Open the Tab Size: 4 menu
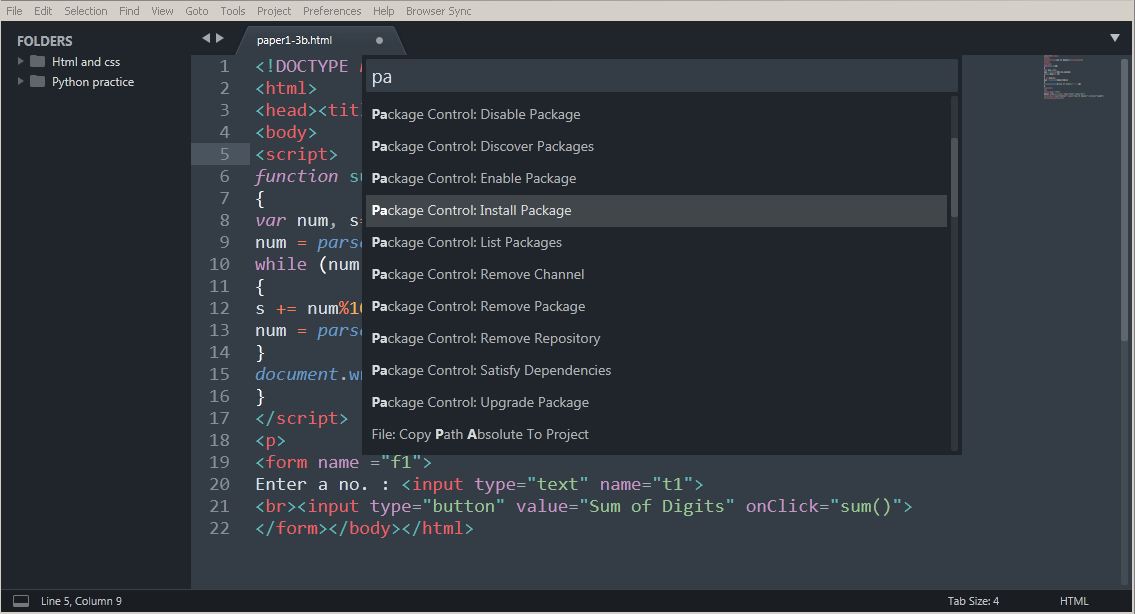The image size is (1135, 614). tap(973, 601)
